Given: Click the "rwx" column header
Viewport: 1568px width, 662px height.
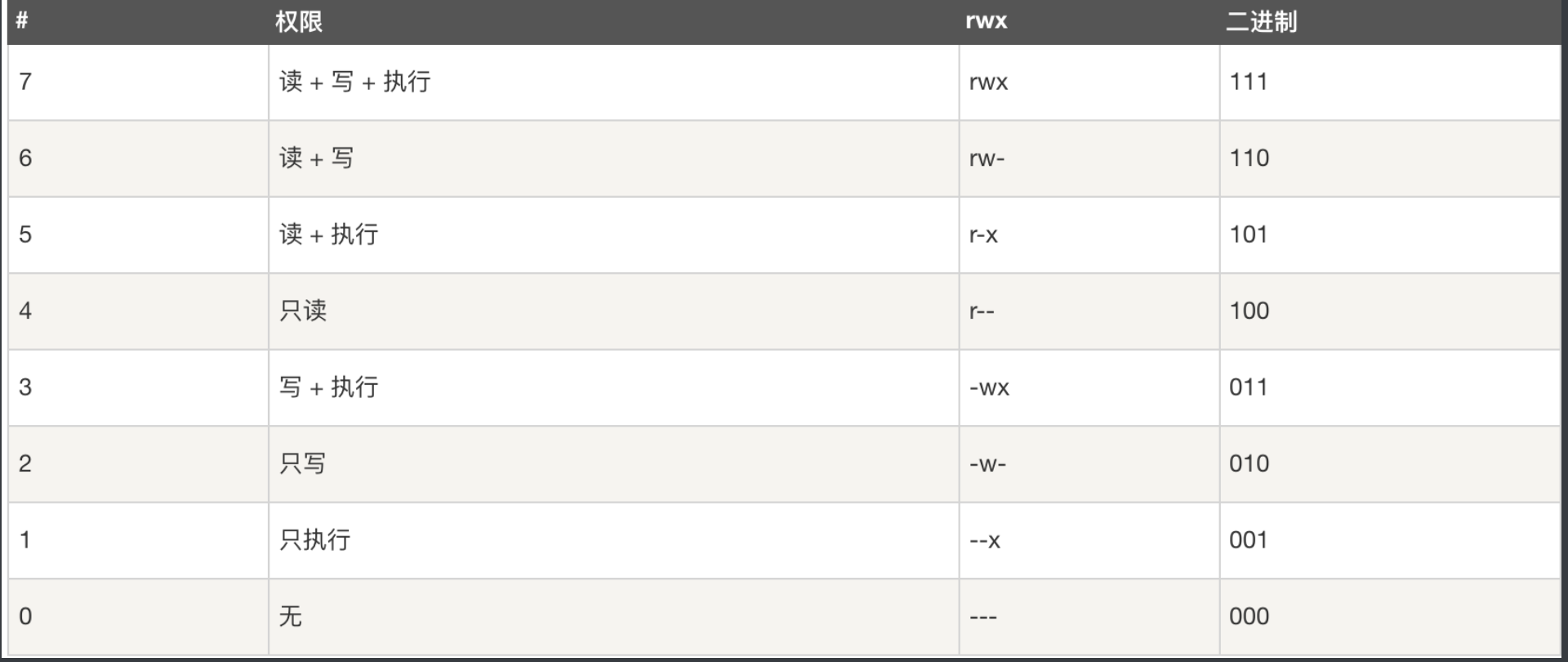Looking at the screenshot, I should click(986, 21).
